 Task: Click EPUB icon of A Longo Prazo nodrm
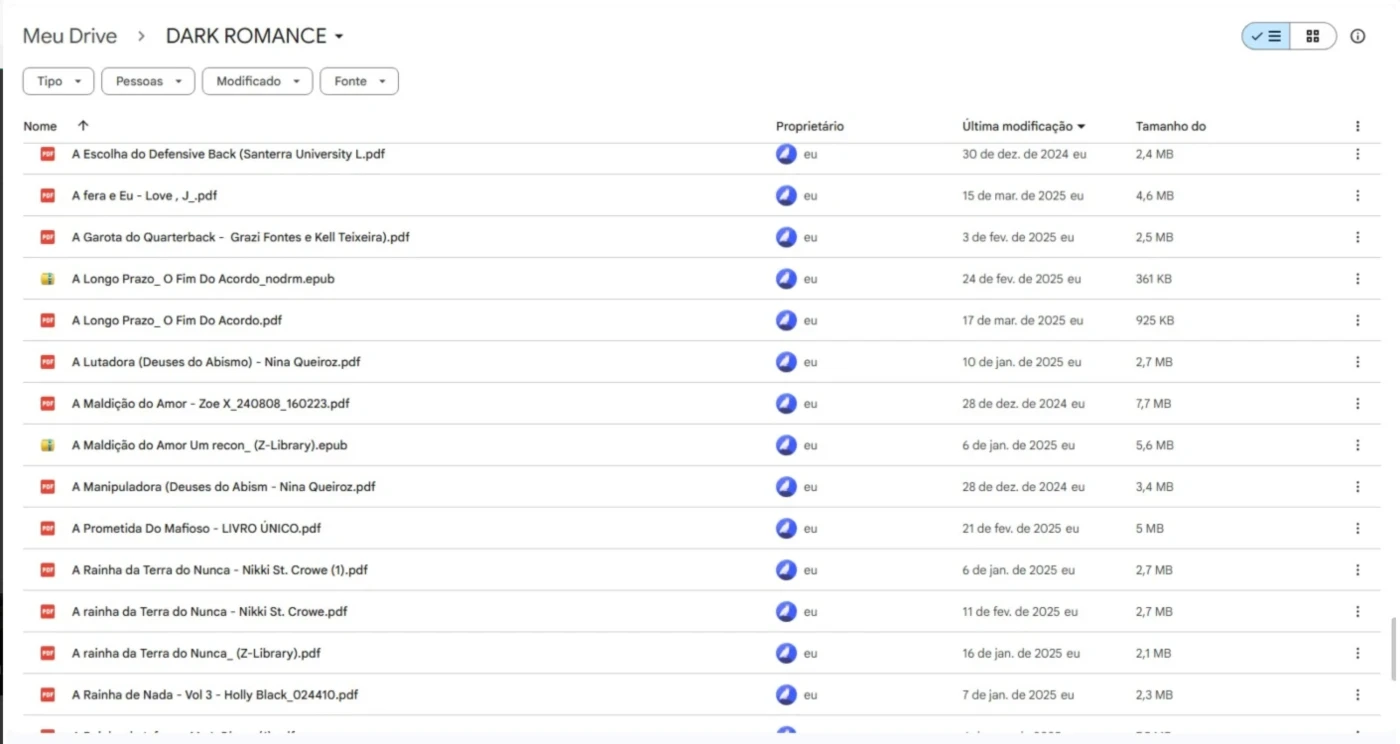[x=47, y=279]
